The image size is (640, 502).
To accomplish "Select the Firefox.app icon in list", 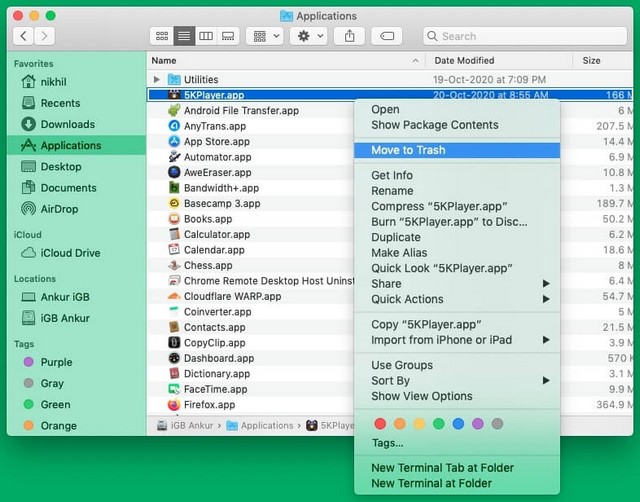I will pyautogui.click(x=173, y=405).
